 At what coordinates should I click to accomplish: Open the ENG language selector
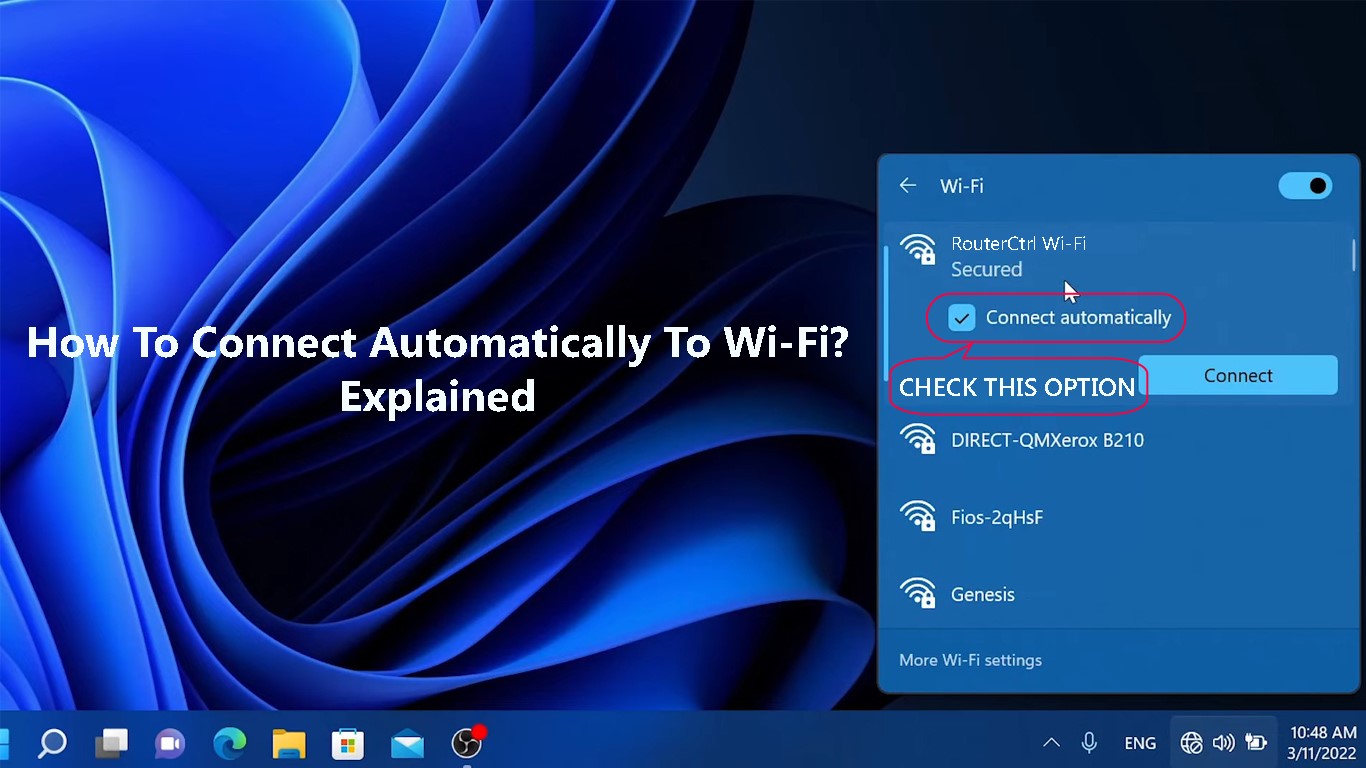point(1140,742)
